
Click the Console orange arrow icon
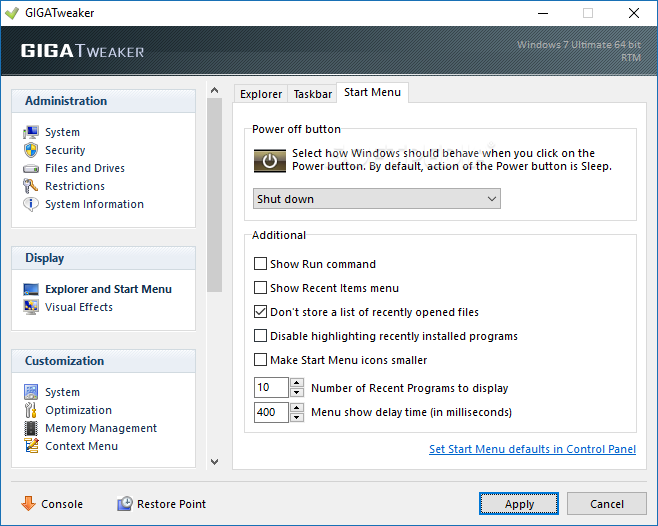point(28,503)
